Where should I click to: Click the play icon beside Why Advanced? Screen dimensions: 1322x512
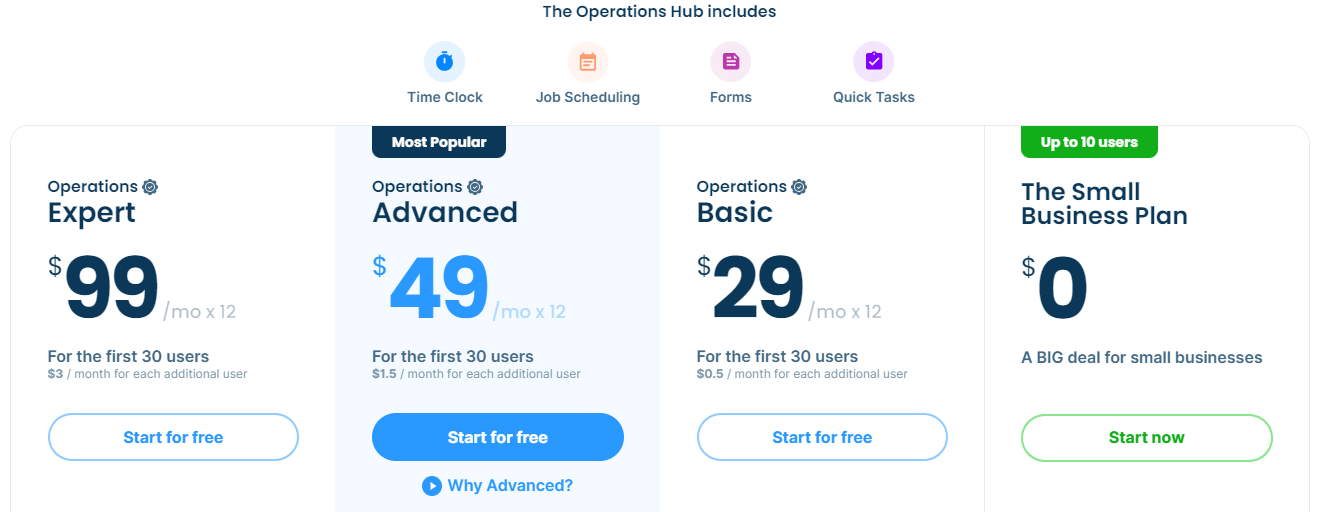[x=432, y=486]
